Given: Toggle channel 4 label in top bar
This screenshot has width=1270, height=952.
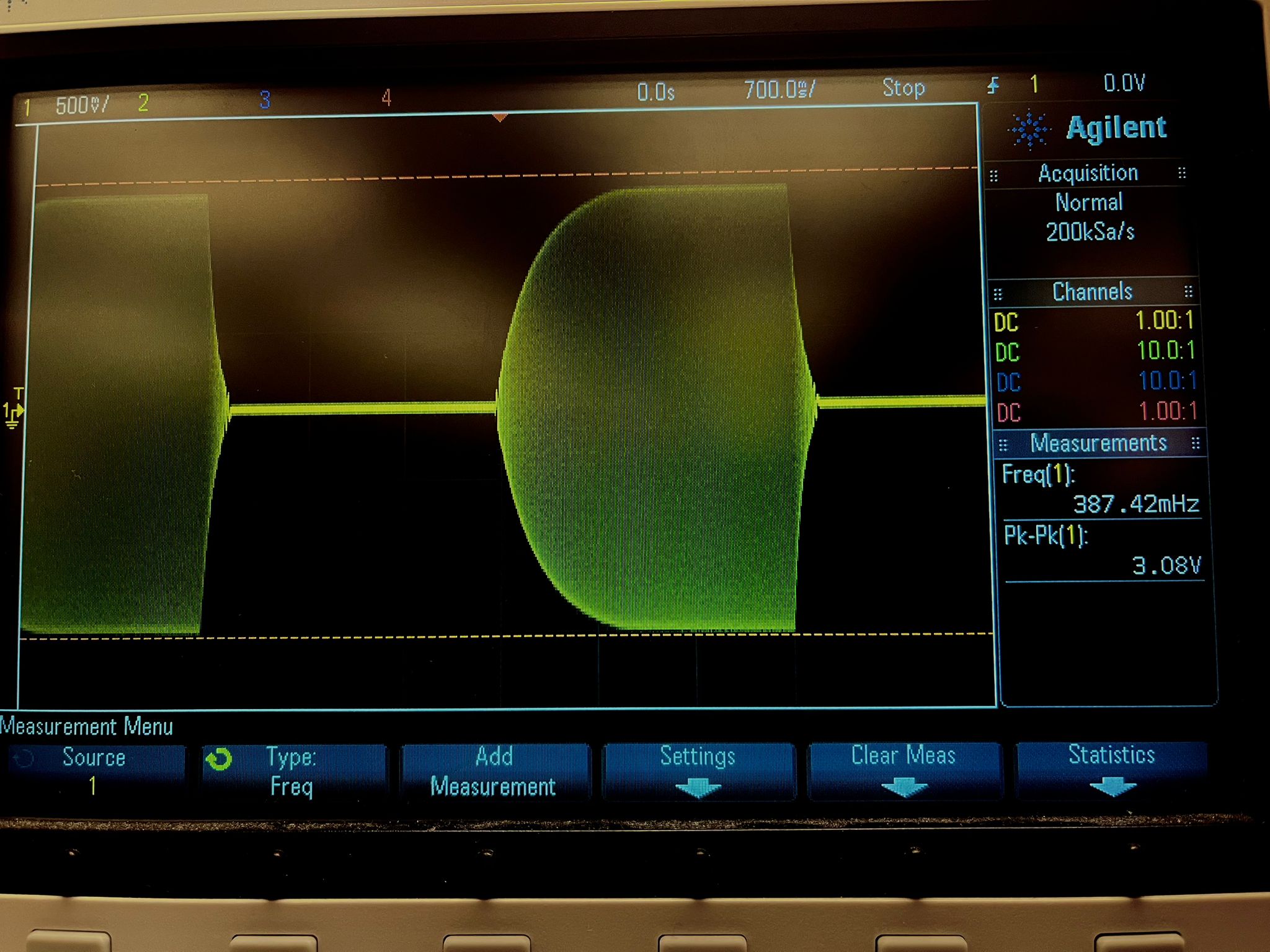Looking at the screenshot, I should 386,97.
